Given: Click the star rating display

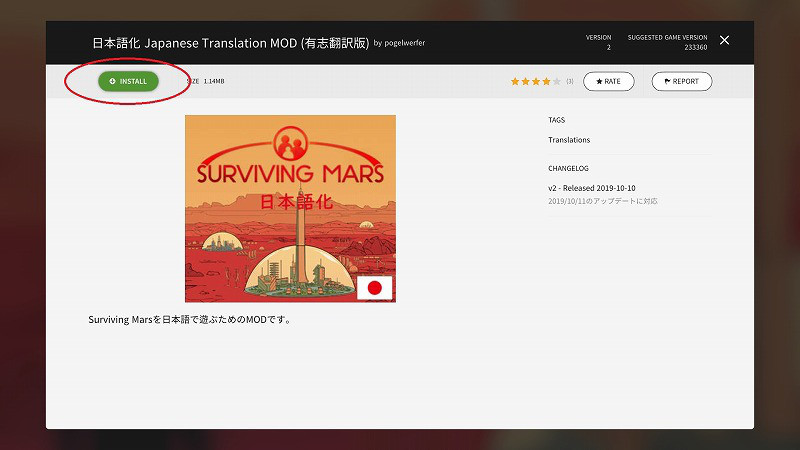Looking at the screenshot, I should pyautogui.click(x=536, y=81).
